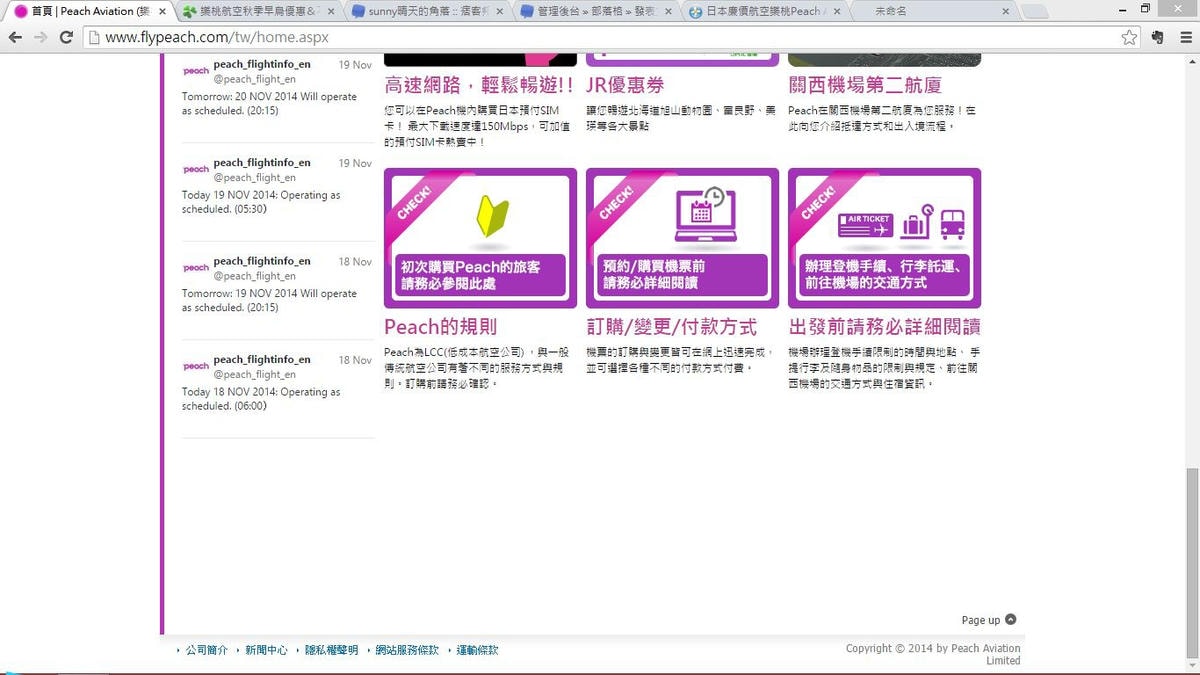Click the vertical page scrollbar thumb
The height and width of the screenshot is (675, 1200).
[1191, 560]
